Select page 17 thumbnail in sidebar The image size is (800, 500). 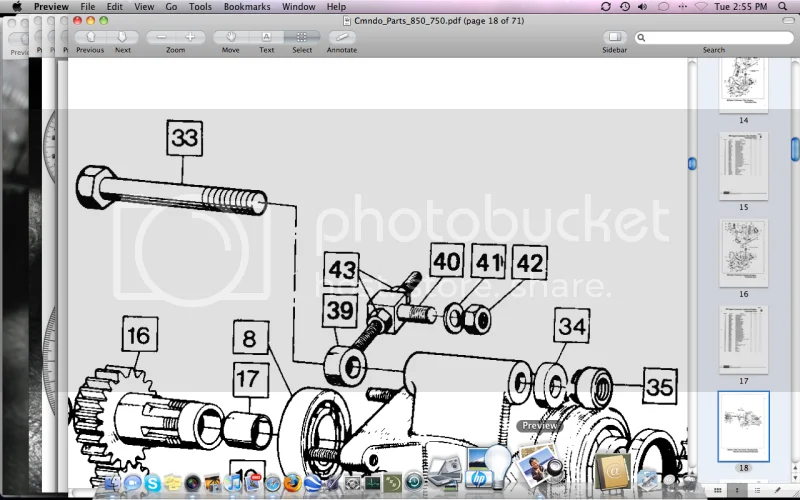pos(743,339)
